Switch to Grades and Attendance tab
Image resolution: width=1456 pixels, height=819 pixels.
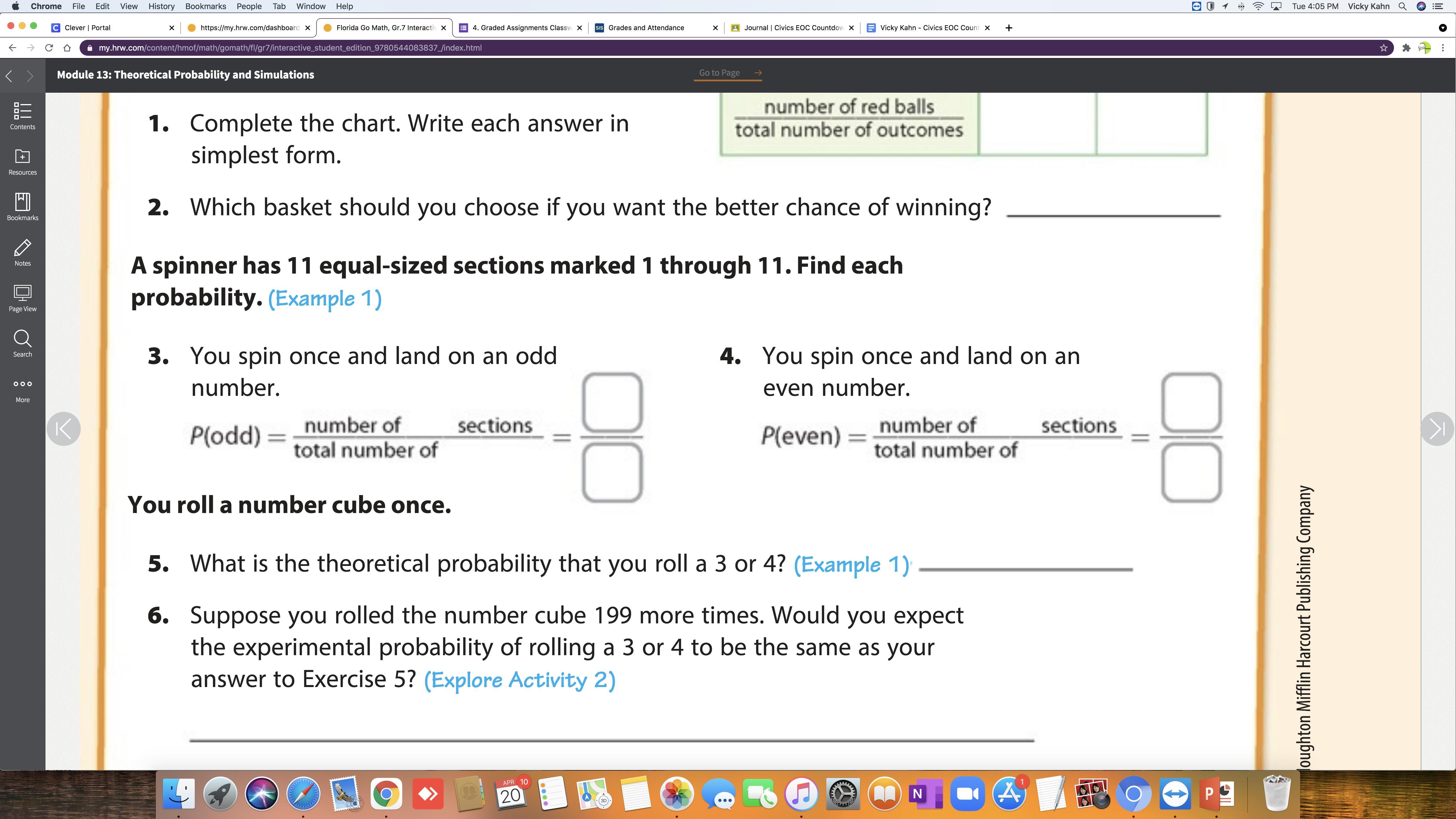(x=646, y=28)
